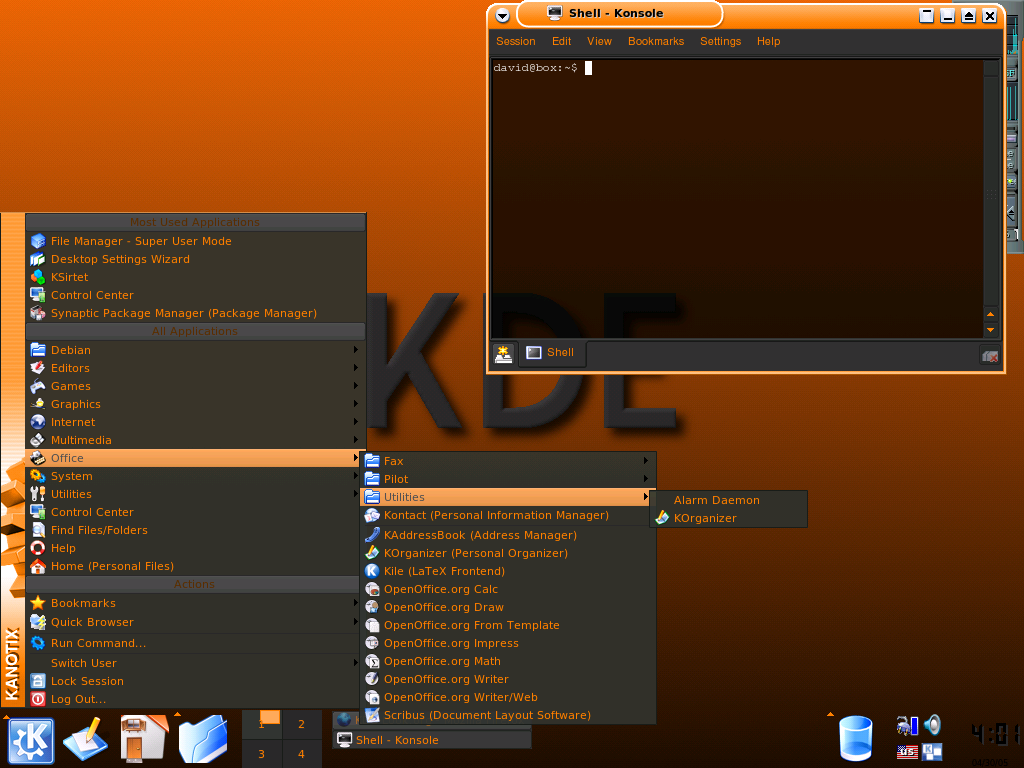Click the trash can icon in panel
This screenshot has width=1024, height=768.
point(856,739)
